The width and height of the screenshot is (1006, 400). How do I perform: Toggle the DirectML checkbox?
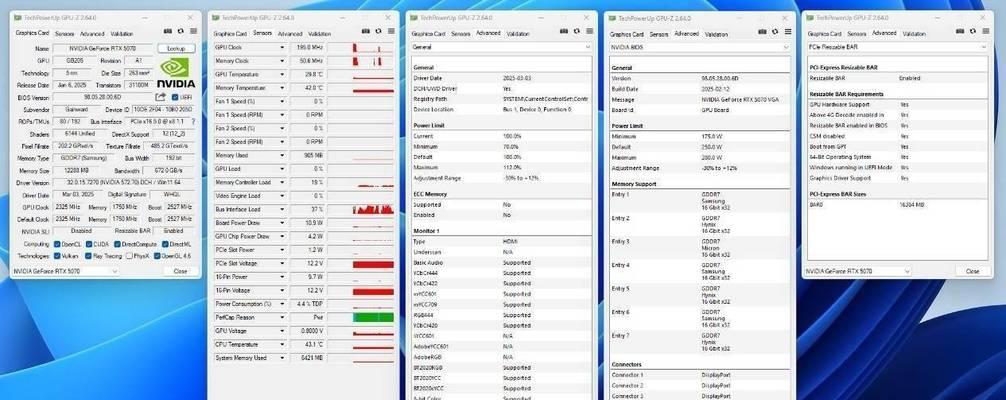pyautogui.click(x=166, y=245)
